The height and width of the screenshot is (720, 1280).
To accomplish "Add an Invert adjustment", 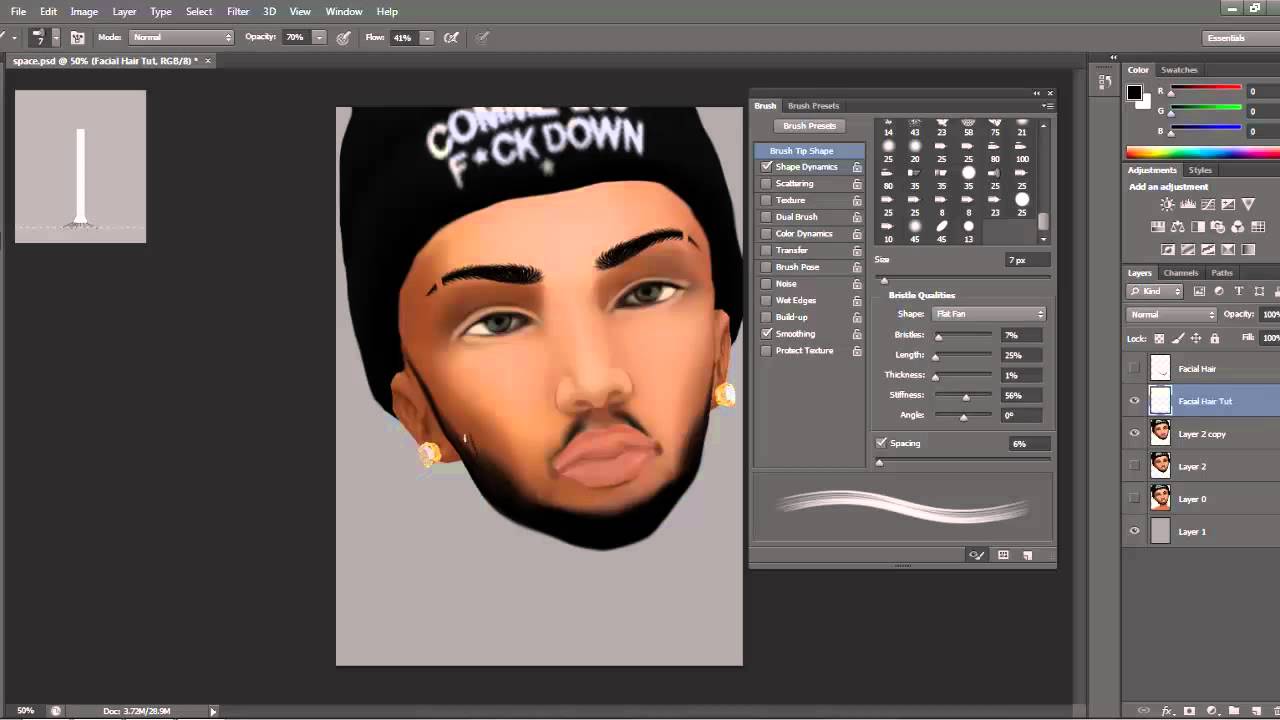I will click(1168, 250).
